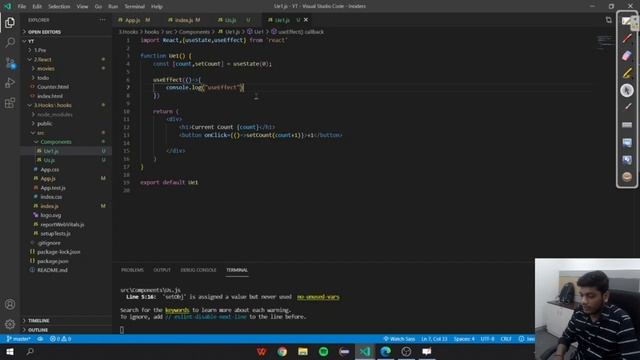The height and width of the screenshot is (360, 640).
Task: Click the whiteboard icon in annotation toolbar
Action: tap(627, 142)
